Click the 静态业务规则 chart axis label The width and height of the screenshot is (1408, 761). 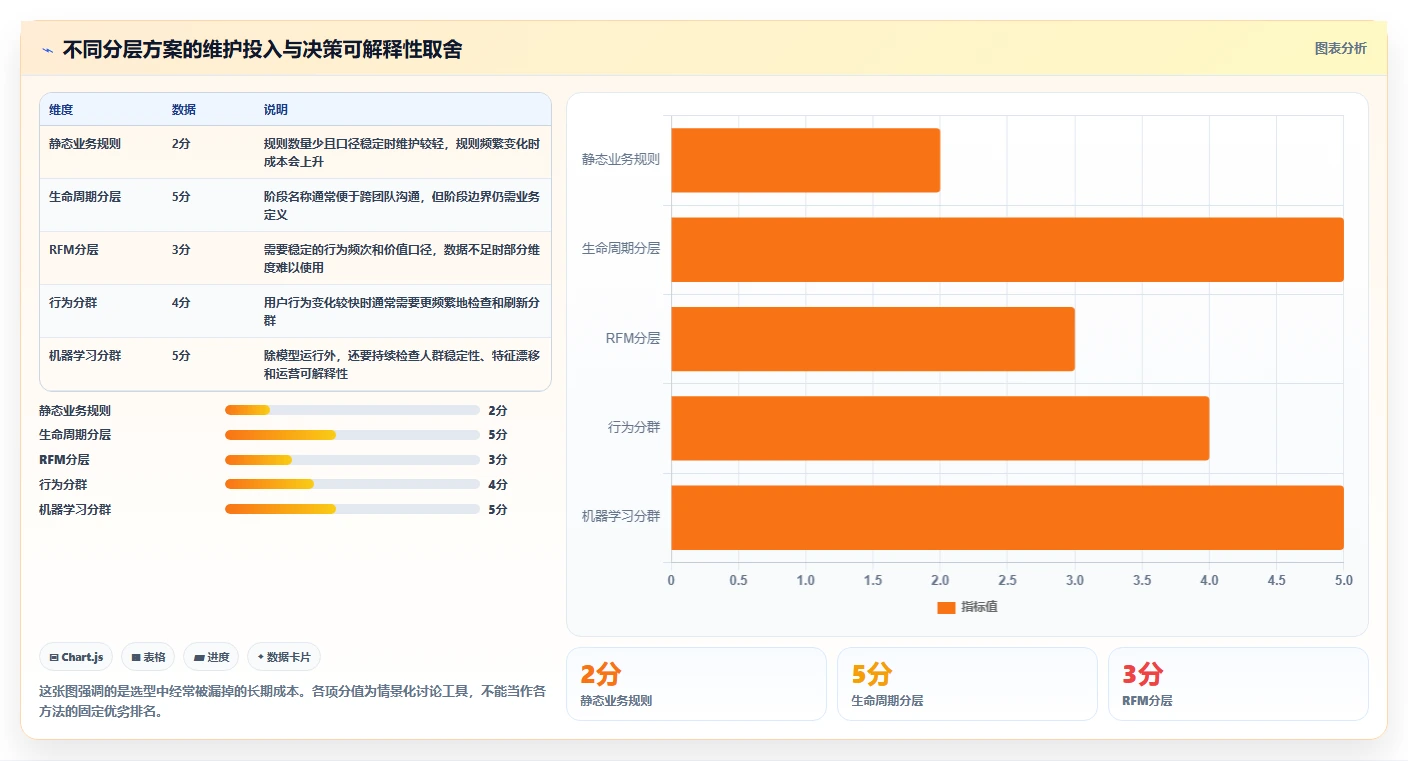[621, 160]
